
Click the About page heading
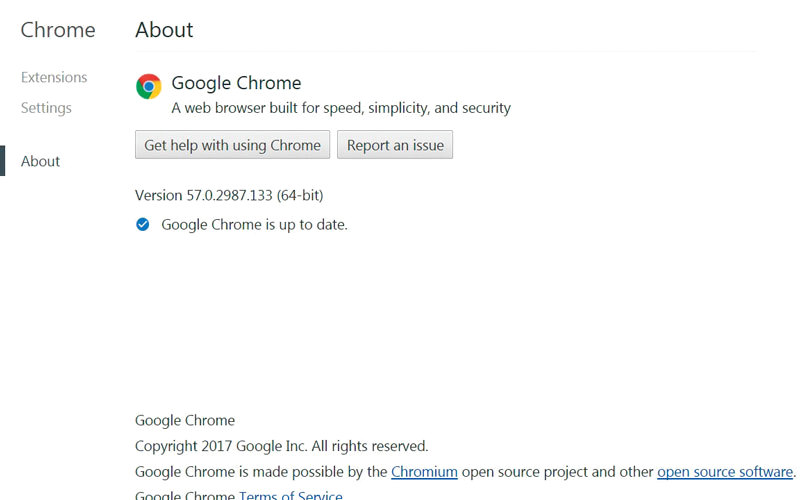tap(164, 30)
